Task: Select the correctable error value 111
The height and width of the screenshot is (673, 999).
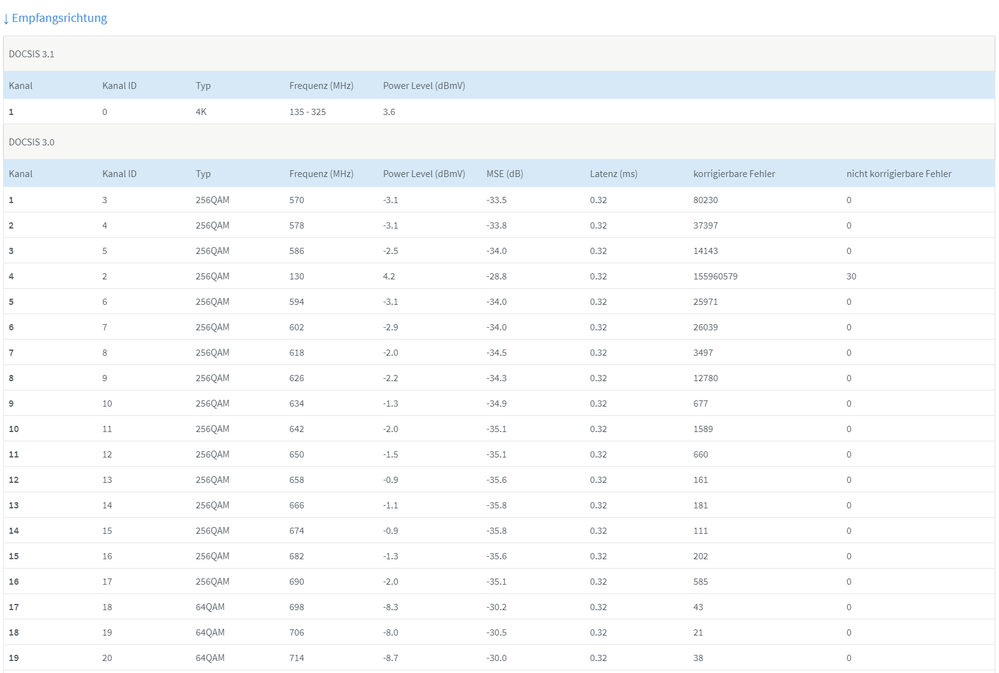Action: (x=701, y=532)
